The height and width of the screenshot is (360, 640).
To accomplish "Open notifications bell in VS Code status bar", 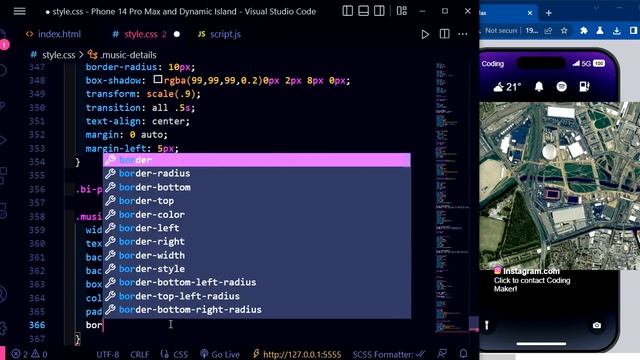I will 463,353.
